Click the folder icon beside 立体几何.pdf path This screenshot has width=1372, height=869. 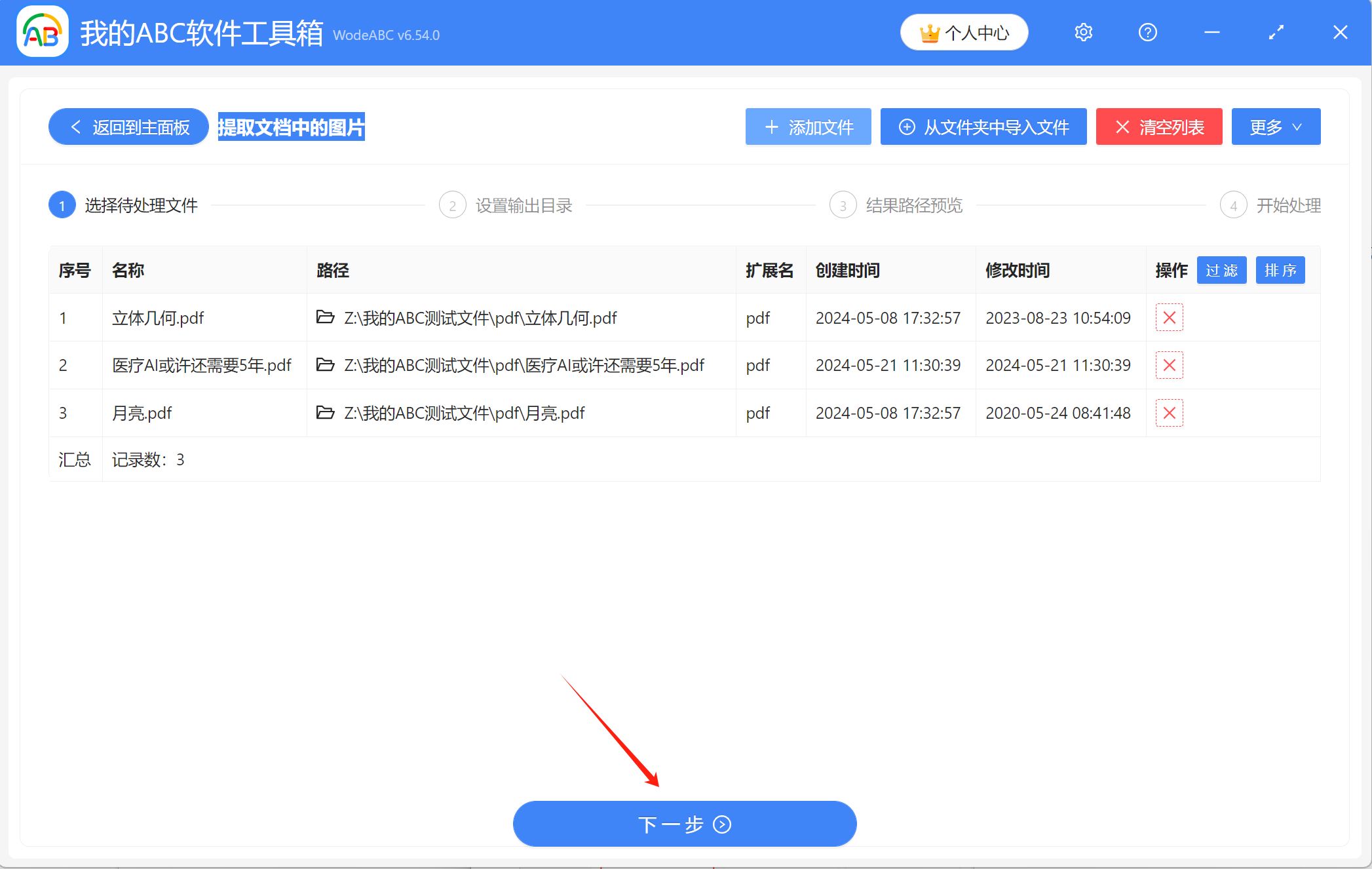point(326,318)
